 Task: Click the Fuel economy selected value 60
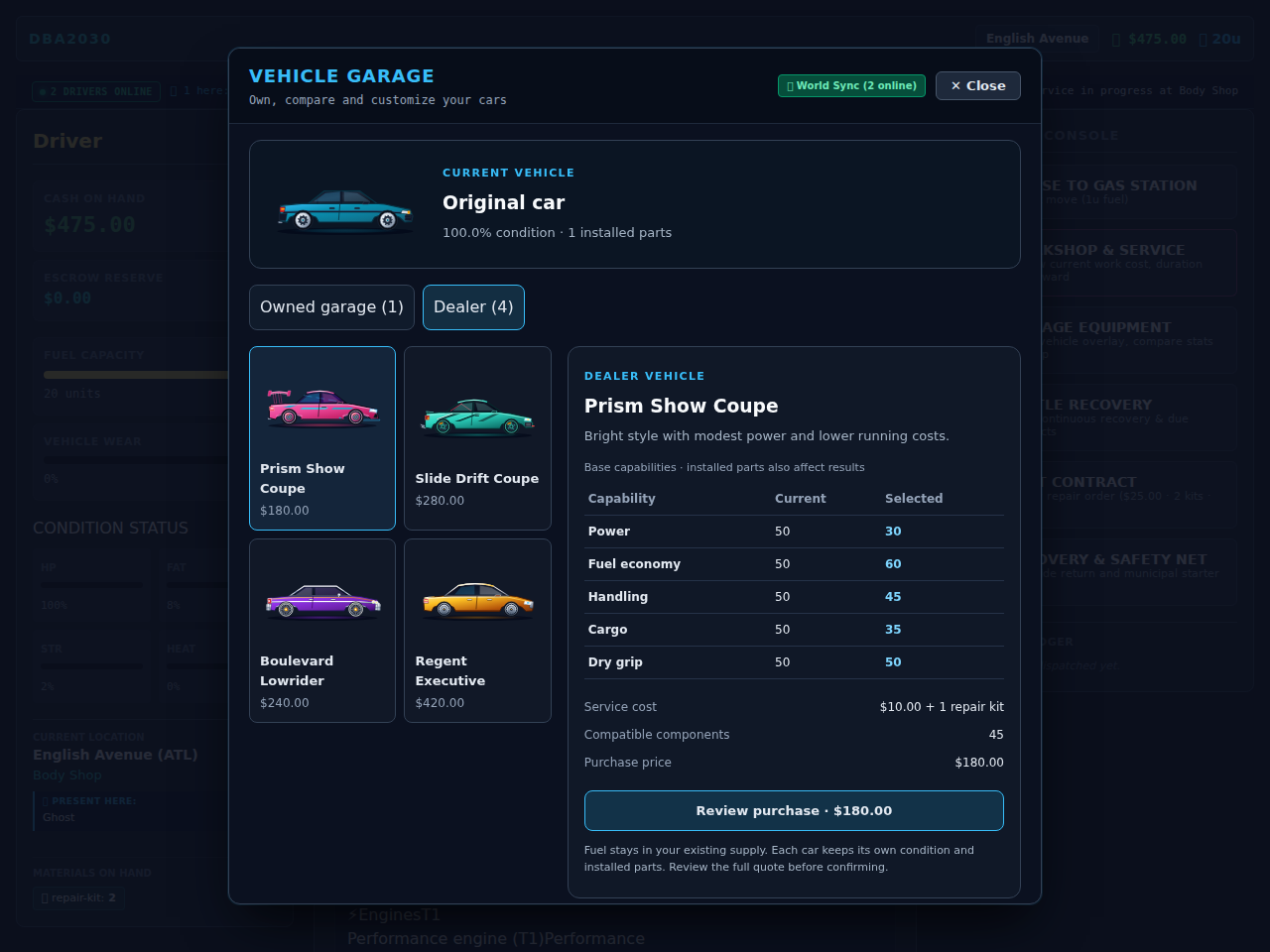[x=893, y=564]
